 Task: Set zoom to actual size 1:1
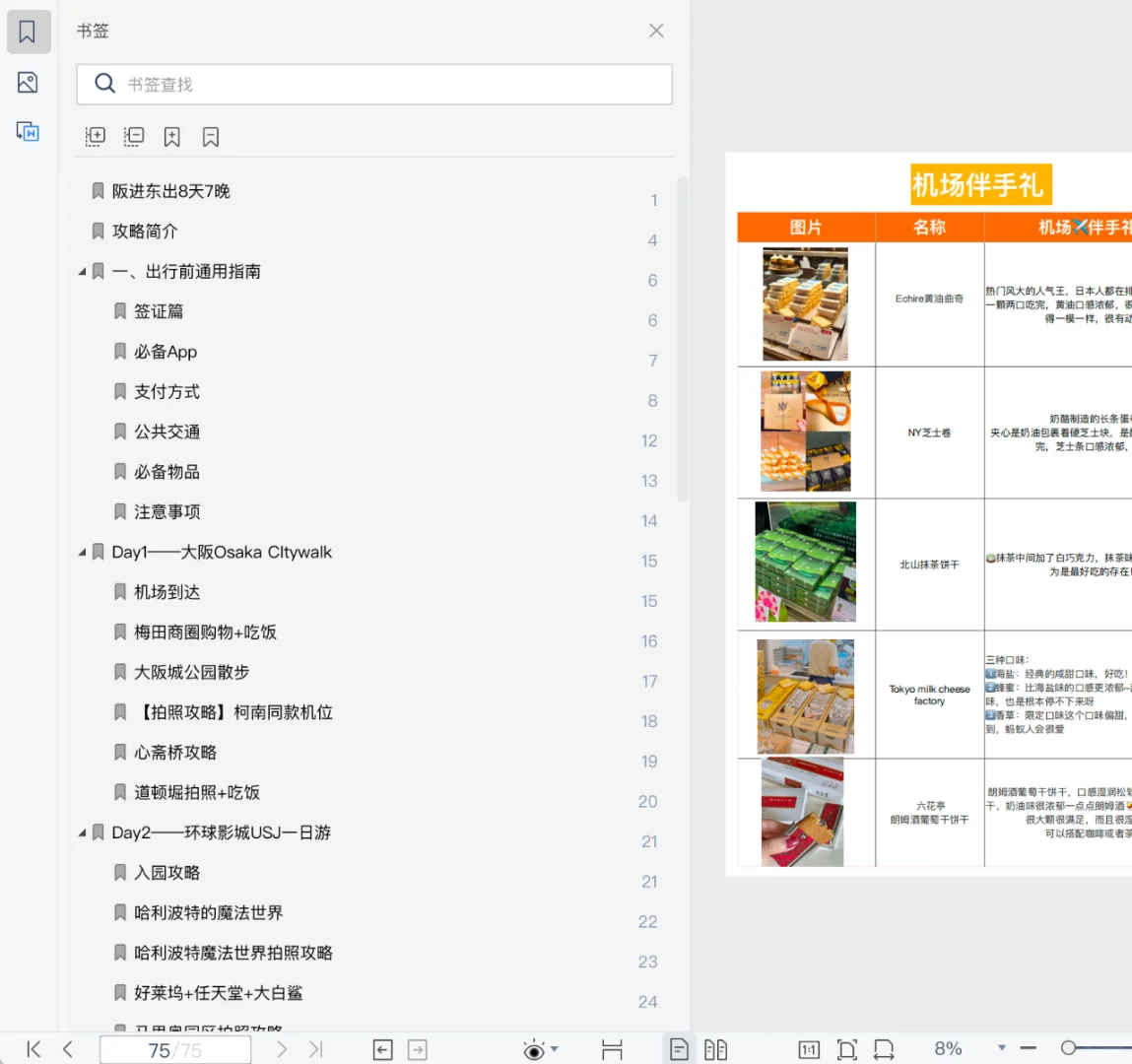(809, 1049)
